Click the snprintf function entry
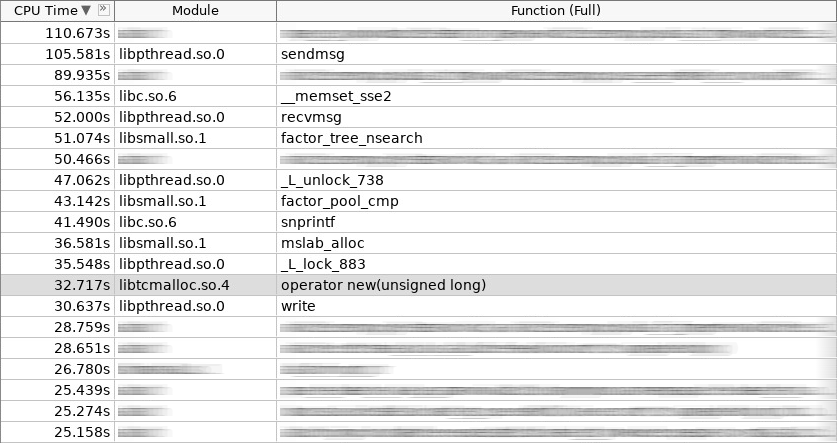Screen dimensions: 837x443 310,222
